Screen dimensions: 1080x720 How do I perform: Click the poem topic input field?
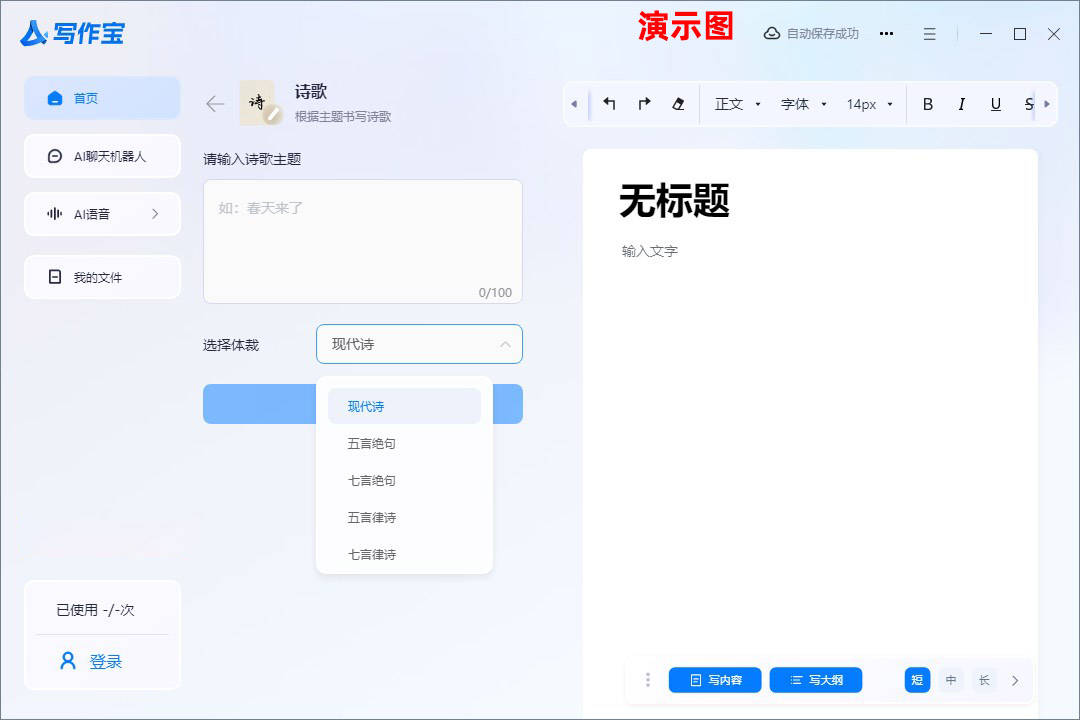point(362,240)
